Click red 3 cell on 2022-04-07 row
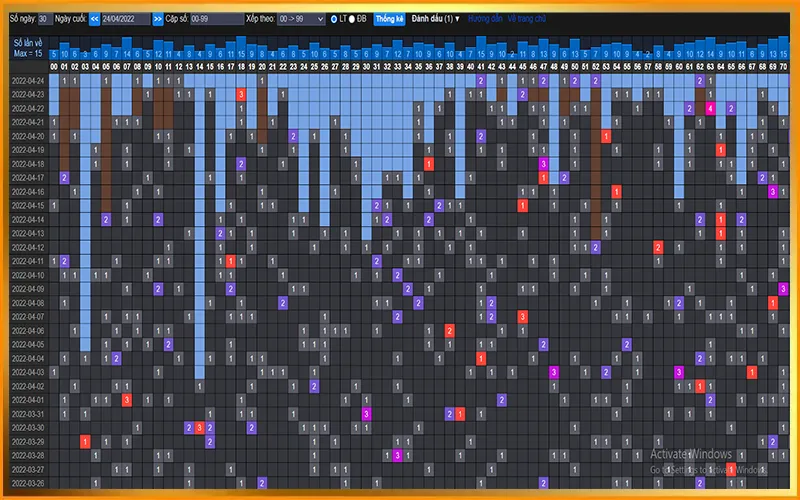 coord(522,317)
